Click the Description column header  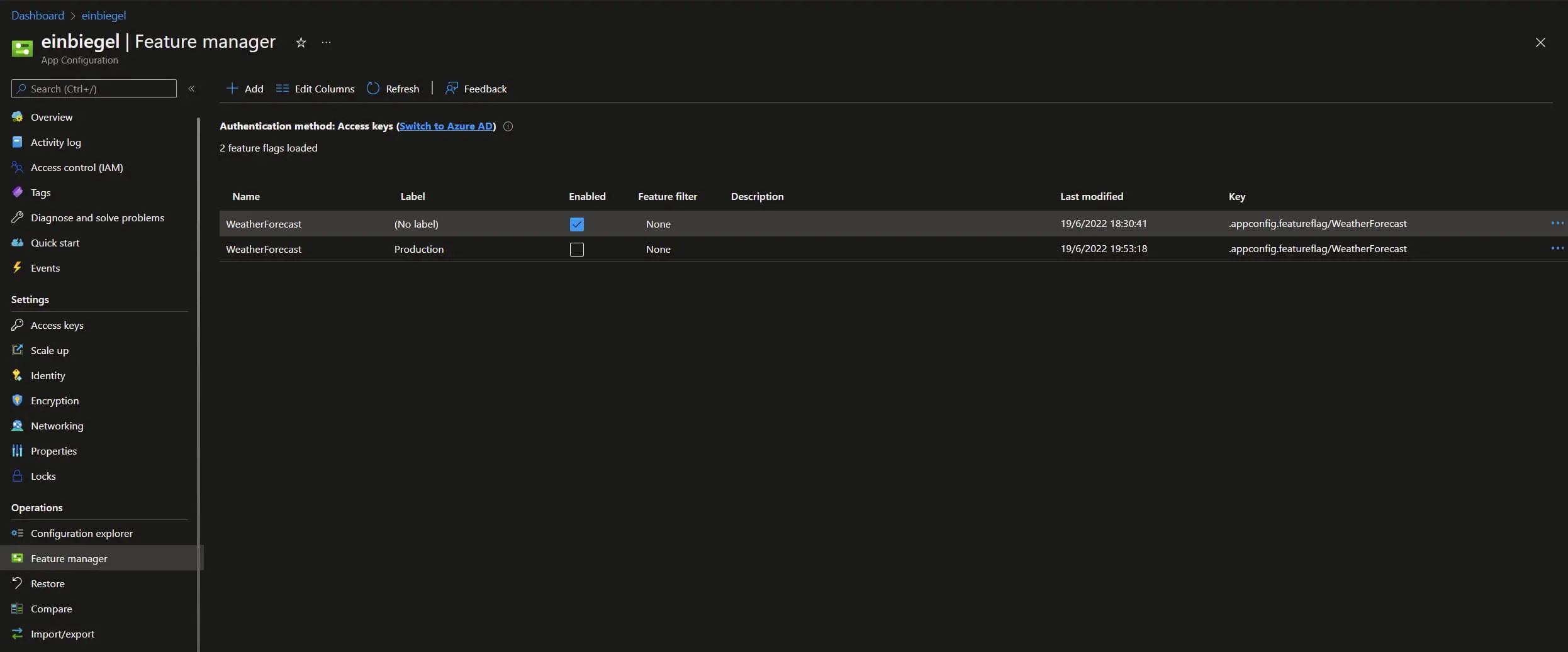[757, 196]
